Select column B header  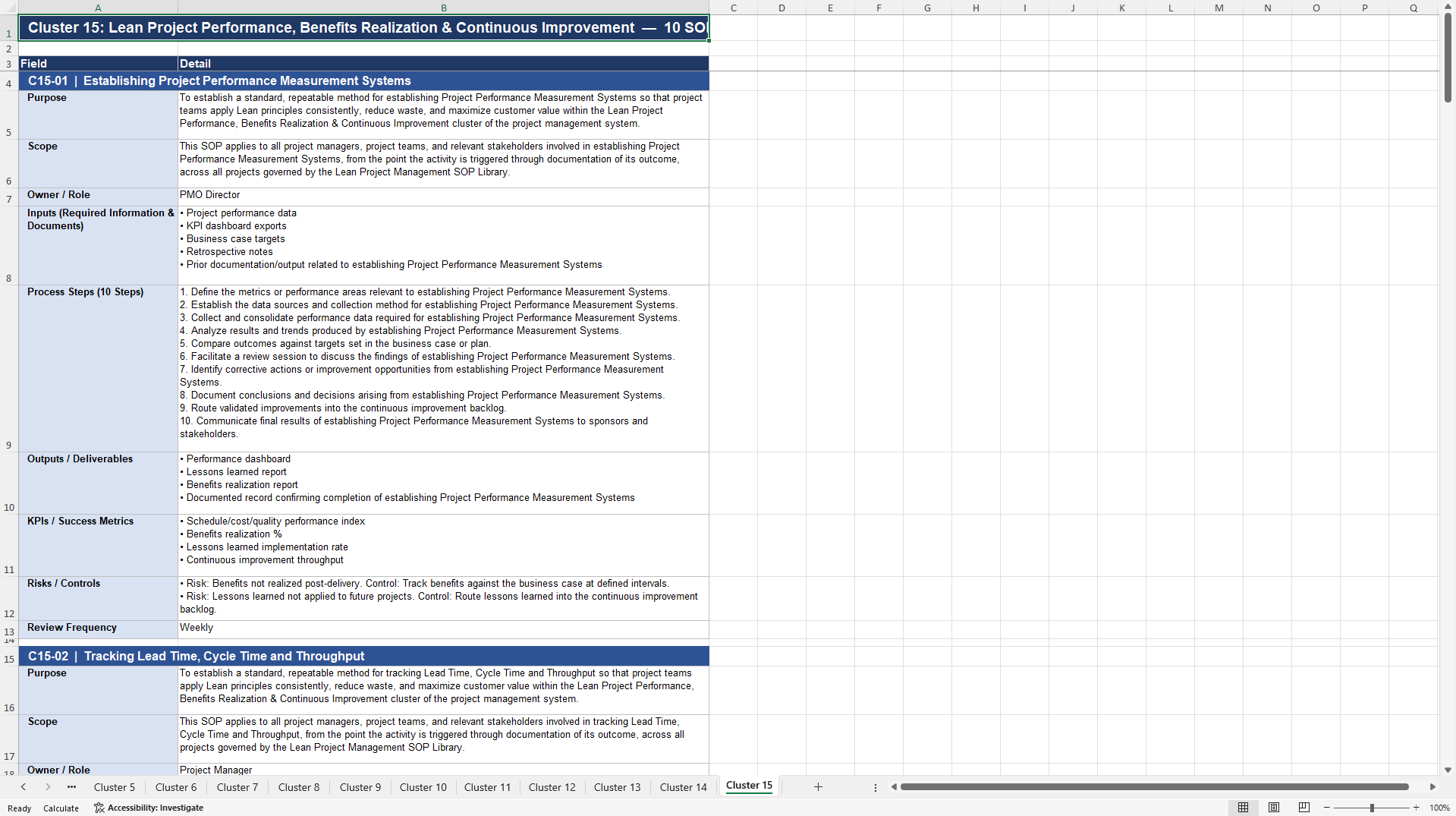tap(444, 8)
